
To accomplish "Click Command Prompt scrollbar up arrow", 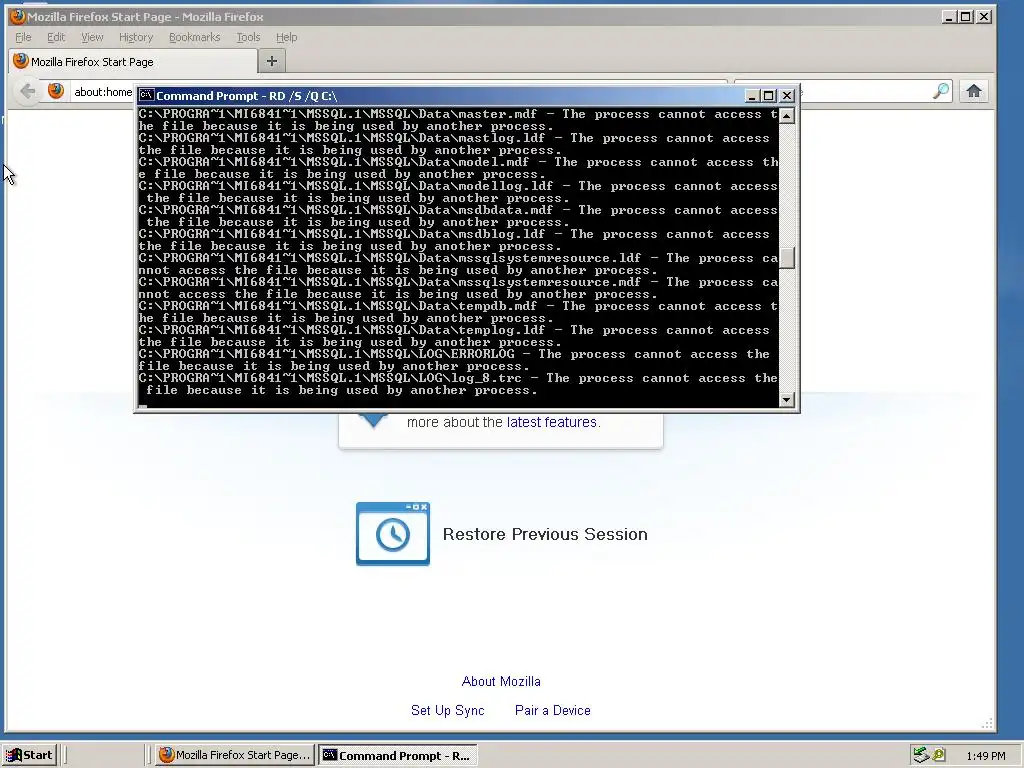I will pos(787,116).
